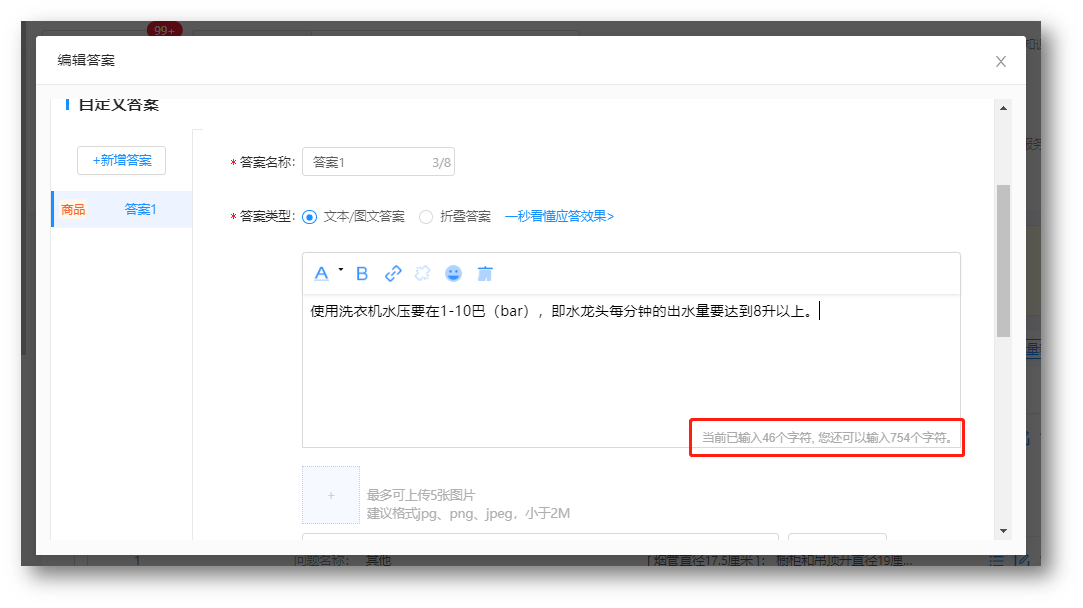This screenshot has width=1083, height=608.
Task: Click the scrollbar up arrow
Action: pyautogui.click(x=1004, y=108)
